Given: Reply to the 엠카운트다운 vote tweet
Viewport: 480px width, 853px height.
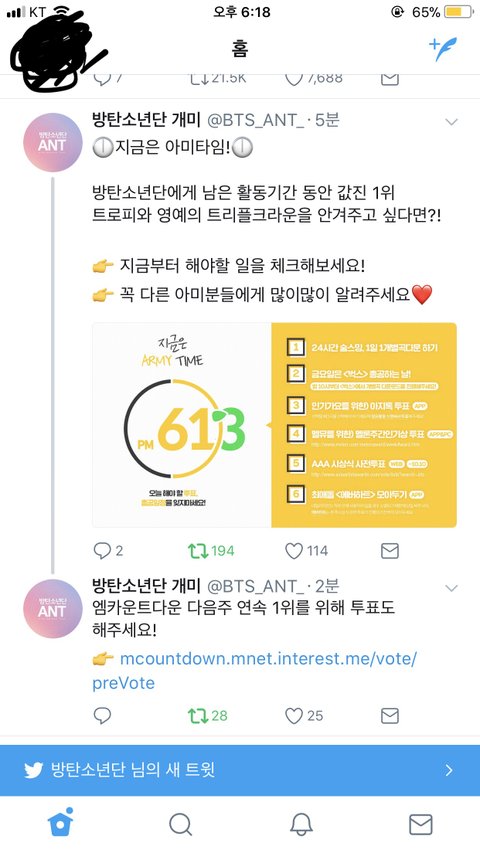Looking at the screenshot, I should pos(102,715).
